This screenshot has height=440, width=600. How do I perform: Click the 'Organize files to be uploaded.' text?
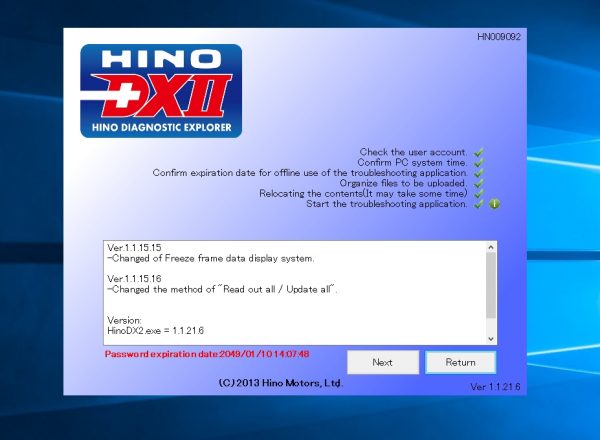[403, 183]
